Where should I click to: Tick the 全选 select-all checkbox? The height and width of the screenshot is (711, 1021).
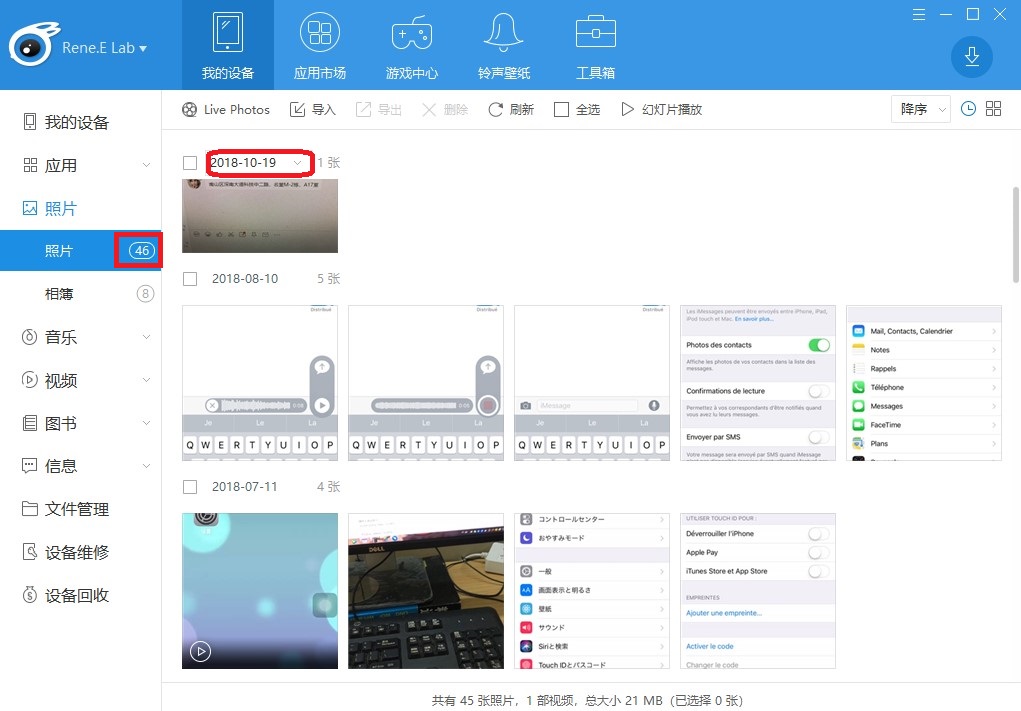[x=561, y=109]
